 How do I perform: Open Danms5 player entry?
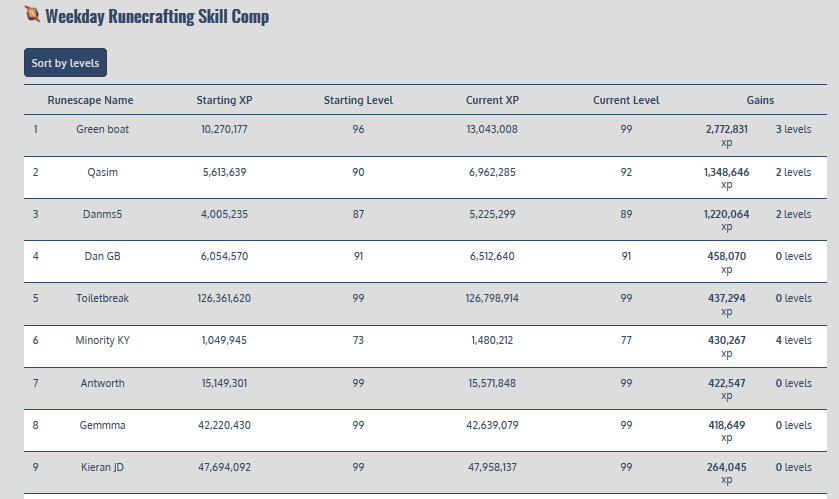coord(103,214)
